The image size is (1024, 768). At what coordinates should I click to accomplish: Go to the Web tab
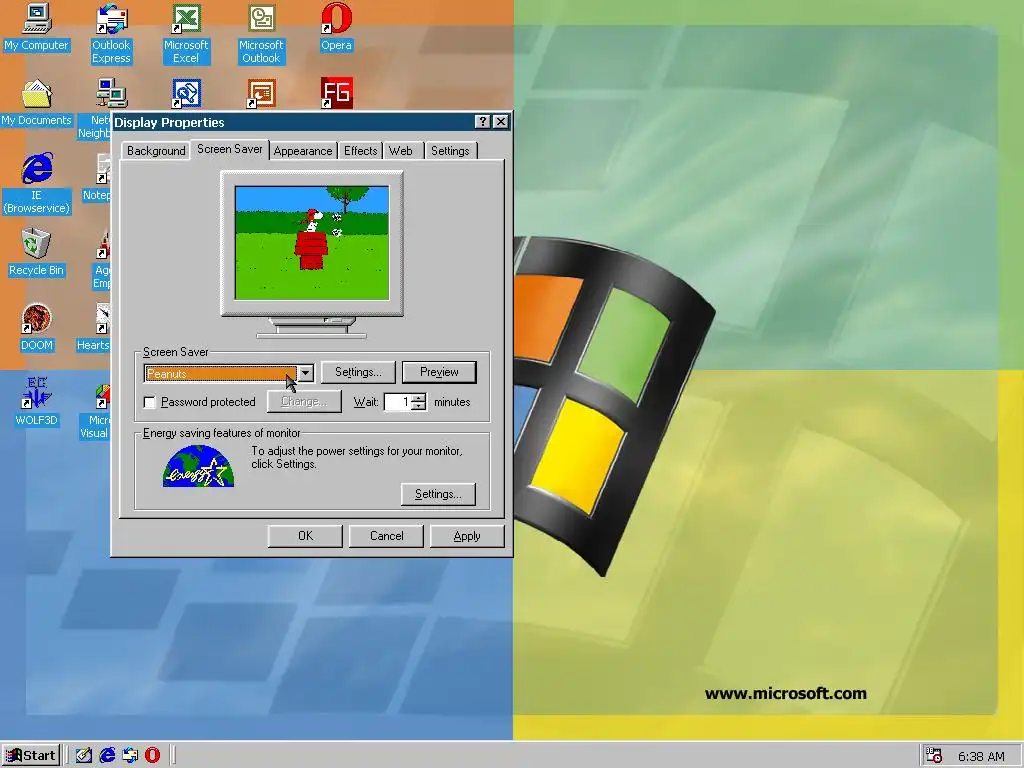pyautogui.click(x=401, y=151)
